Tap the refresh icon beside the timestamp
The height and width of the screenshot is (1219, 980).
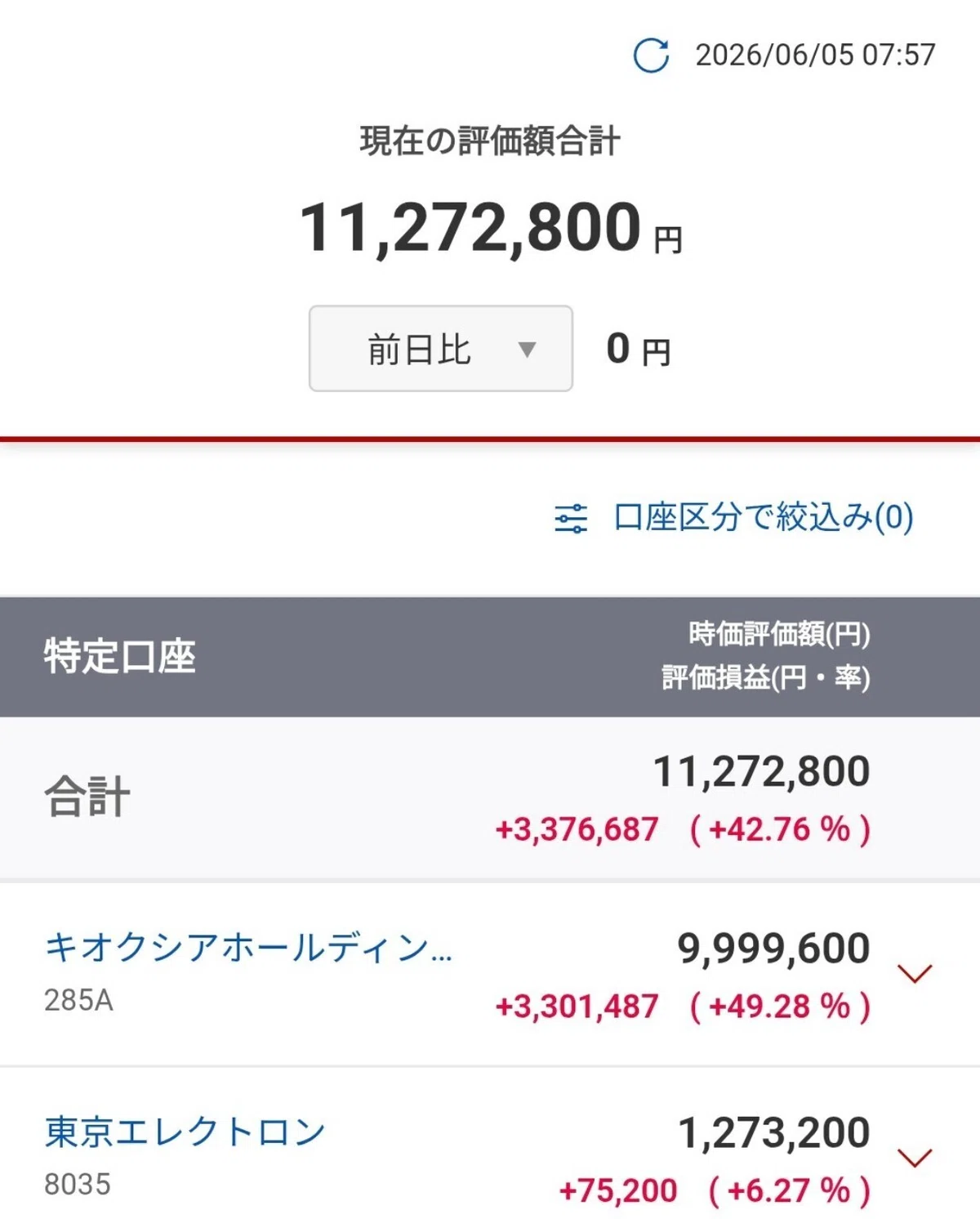(651, 56)
